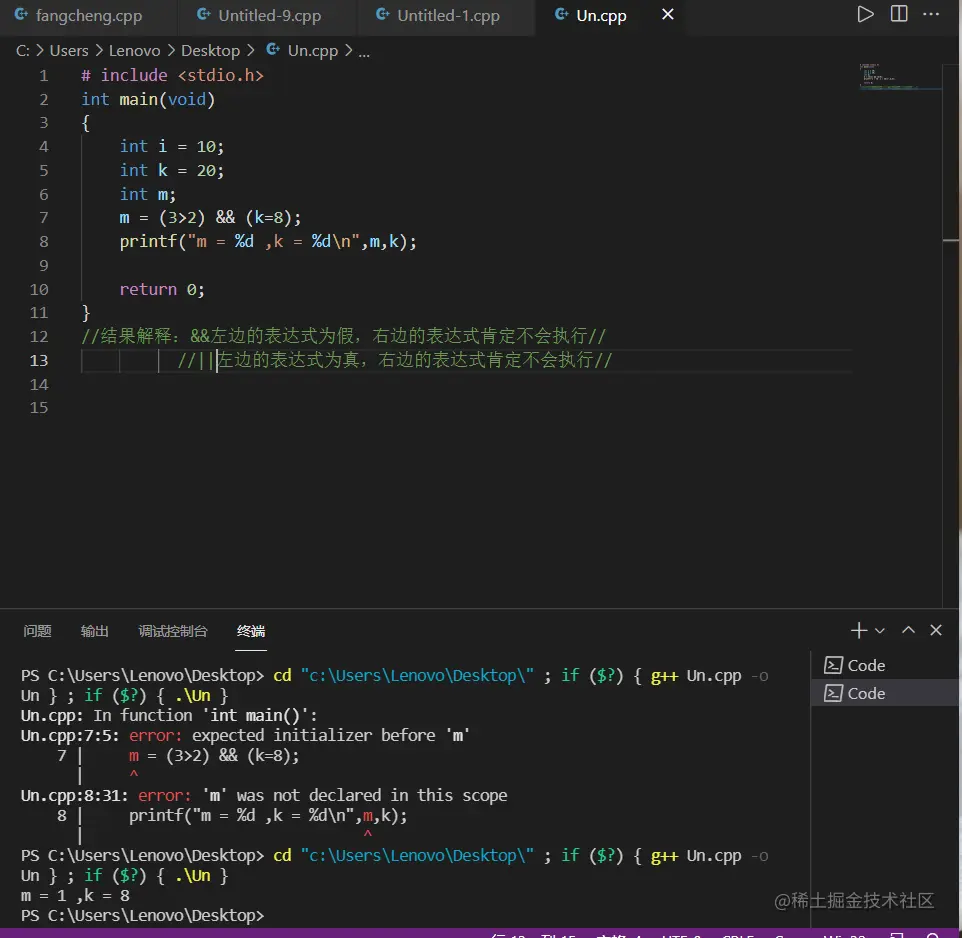Click line number 13 in the gutter
962x938 pixels.
(39, 361)
